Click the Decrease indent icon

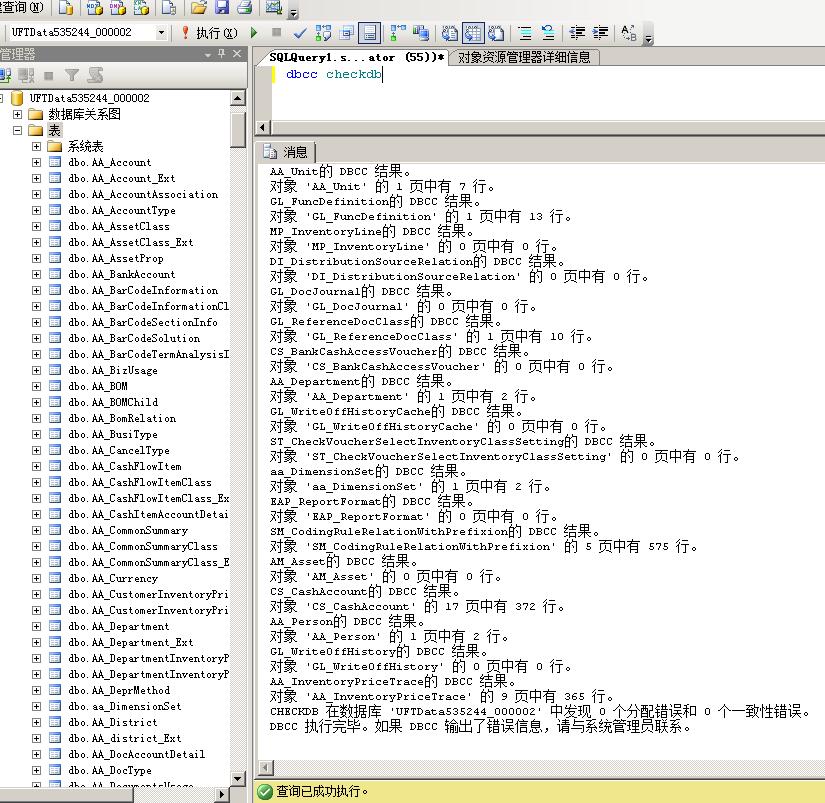[577, 33]
